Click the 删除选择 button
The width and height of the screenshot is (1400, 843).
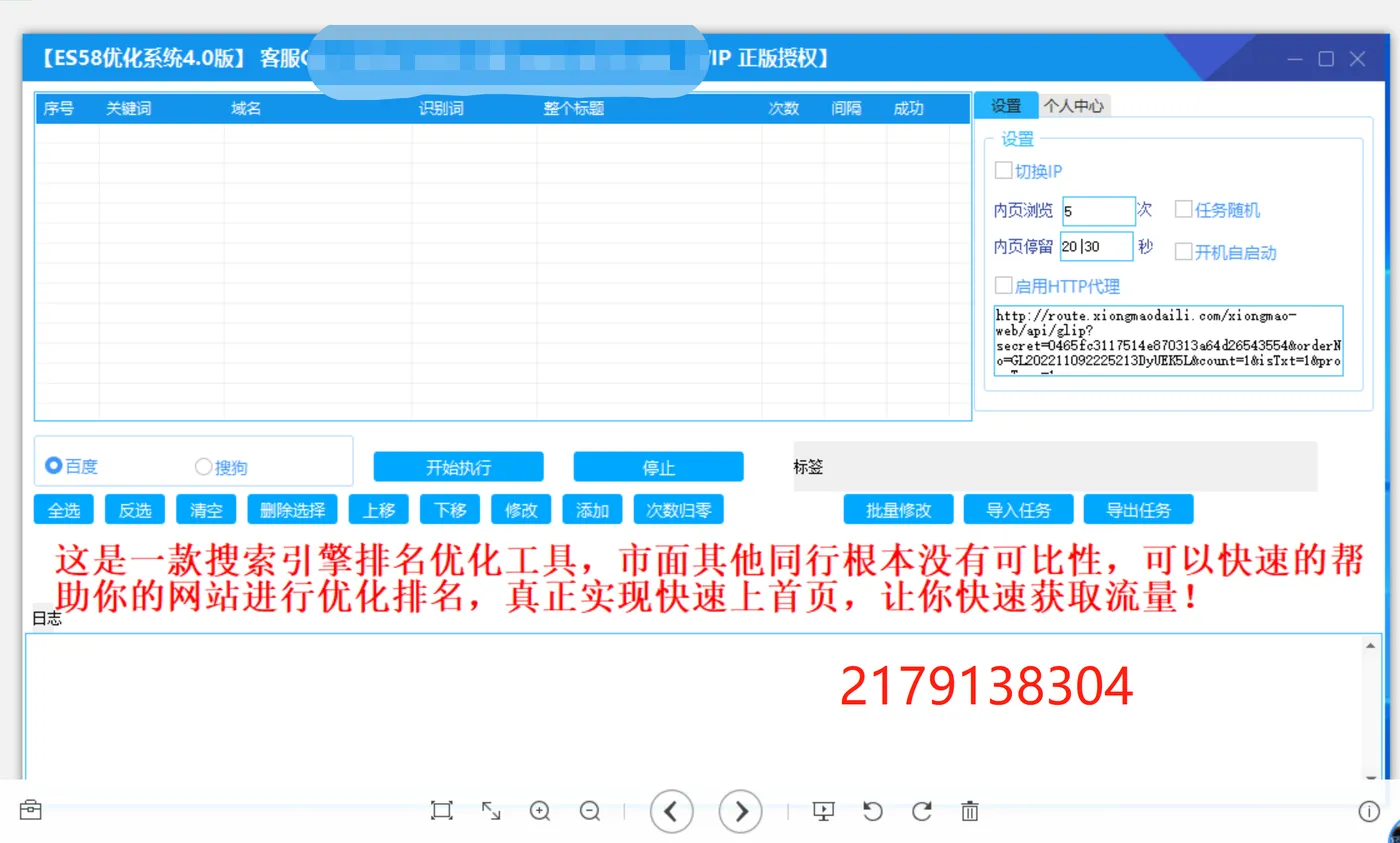(x=293, y=510)
